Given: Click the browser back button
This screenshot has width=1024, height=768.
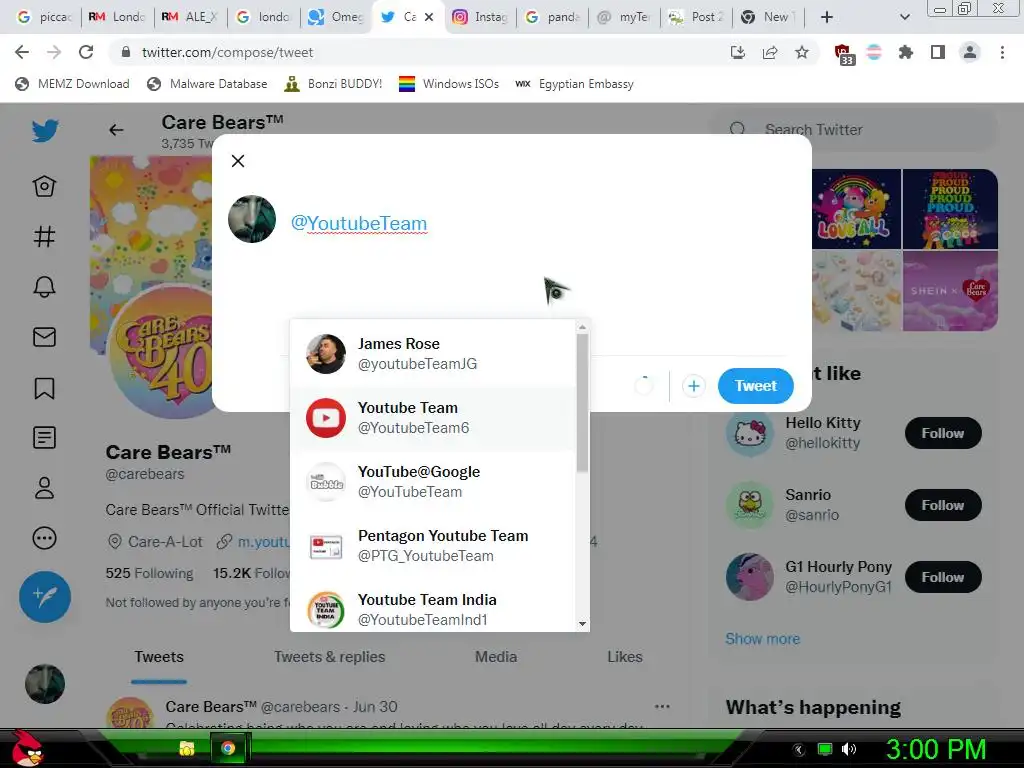Looking at the screenshot, I should (x=22, y=52).
